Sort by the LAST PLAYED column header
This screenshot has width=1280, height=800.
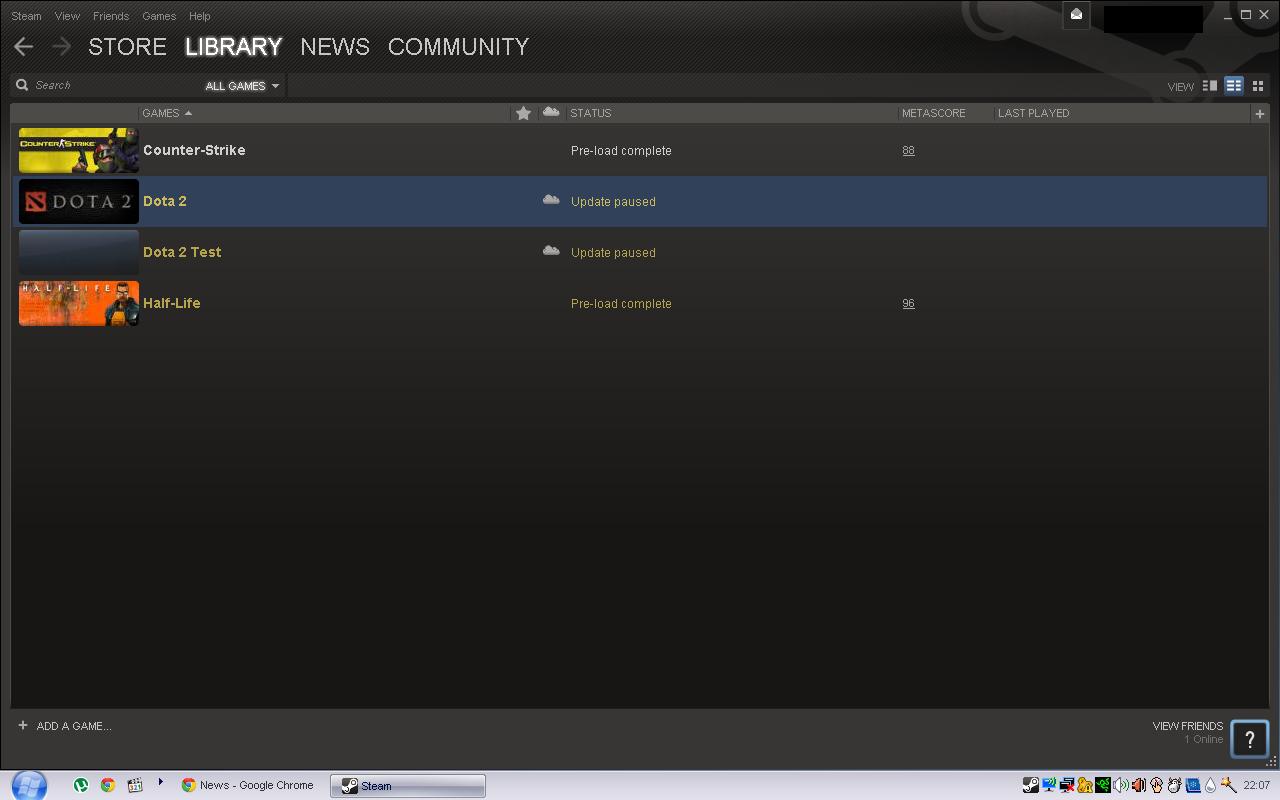[1033, 113]
